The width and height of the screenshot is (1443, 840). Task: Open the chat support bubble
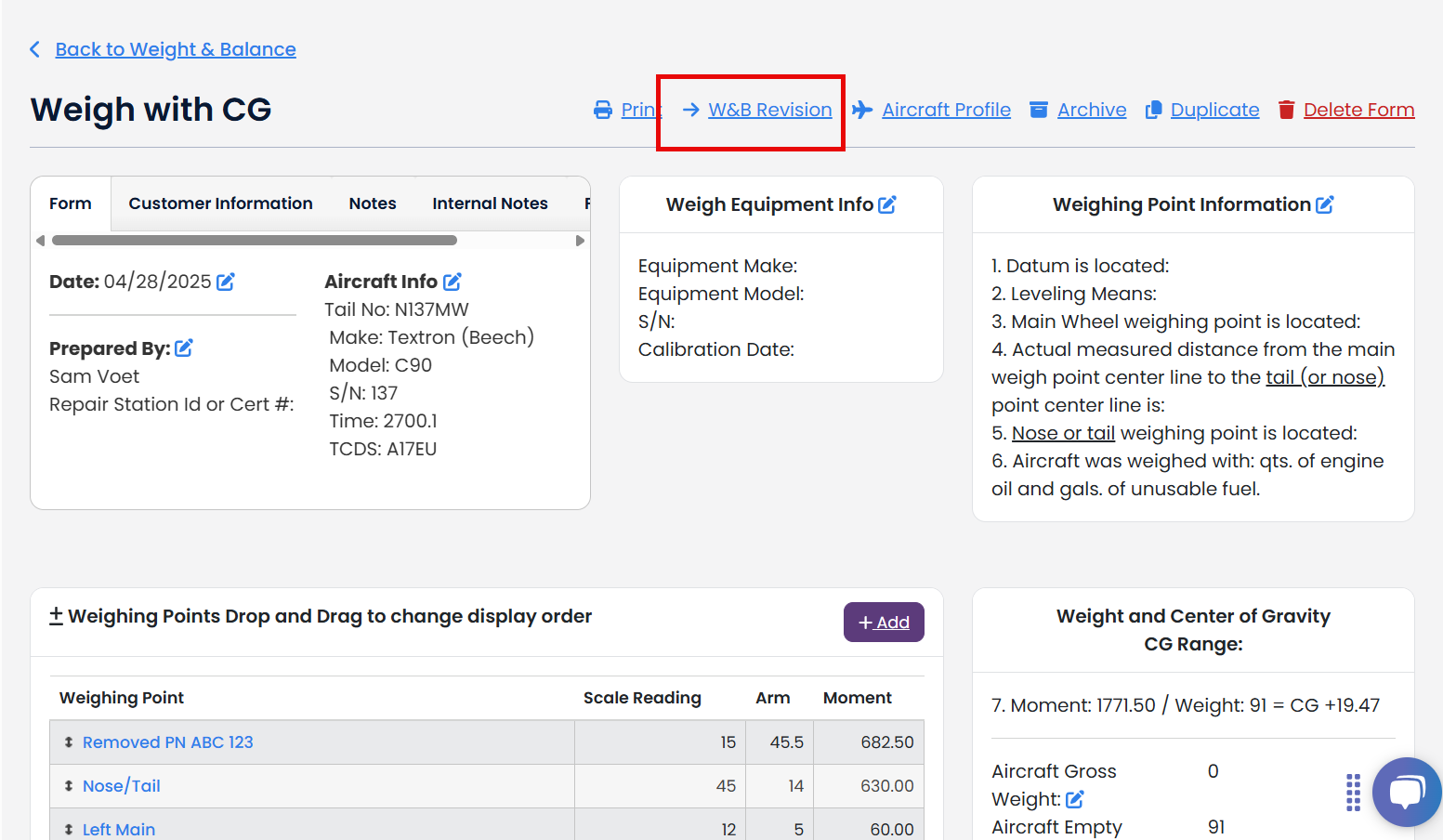click(1406, 792)
